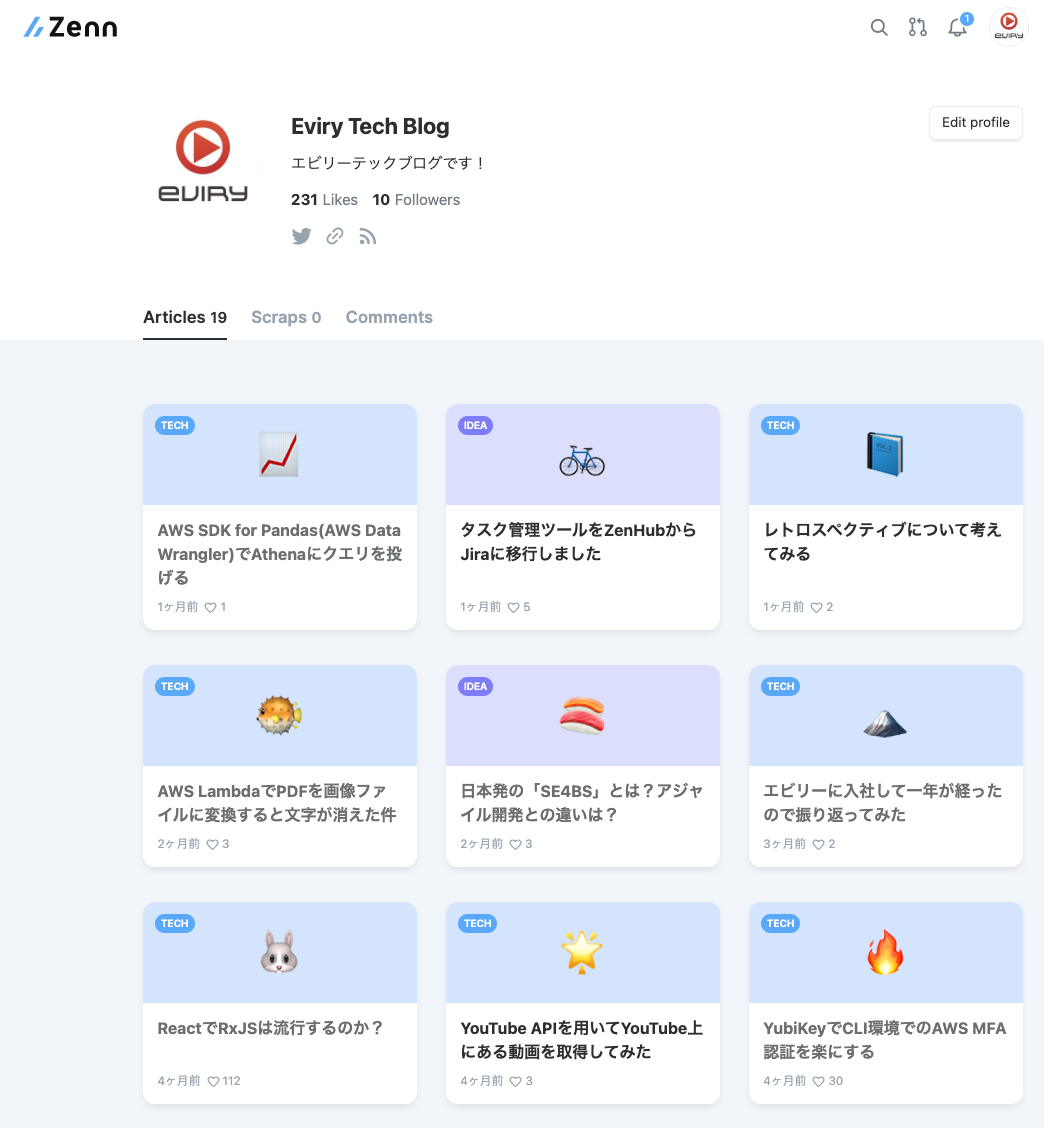Open the AWS SDK for Pandas article

click(x=279, y=554)
